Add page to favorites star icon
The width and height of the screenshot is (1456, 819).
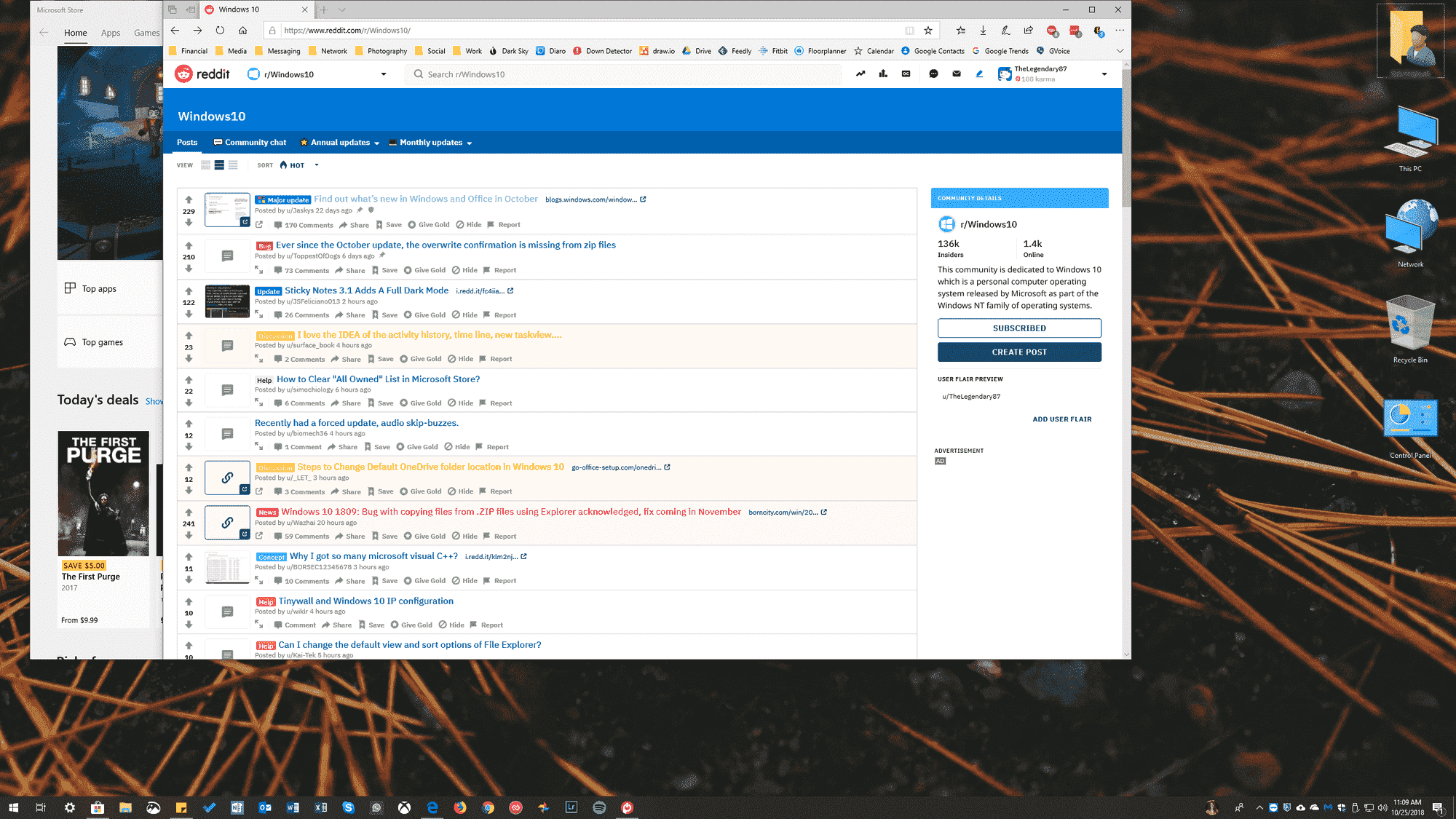(928, 31)
